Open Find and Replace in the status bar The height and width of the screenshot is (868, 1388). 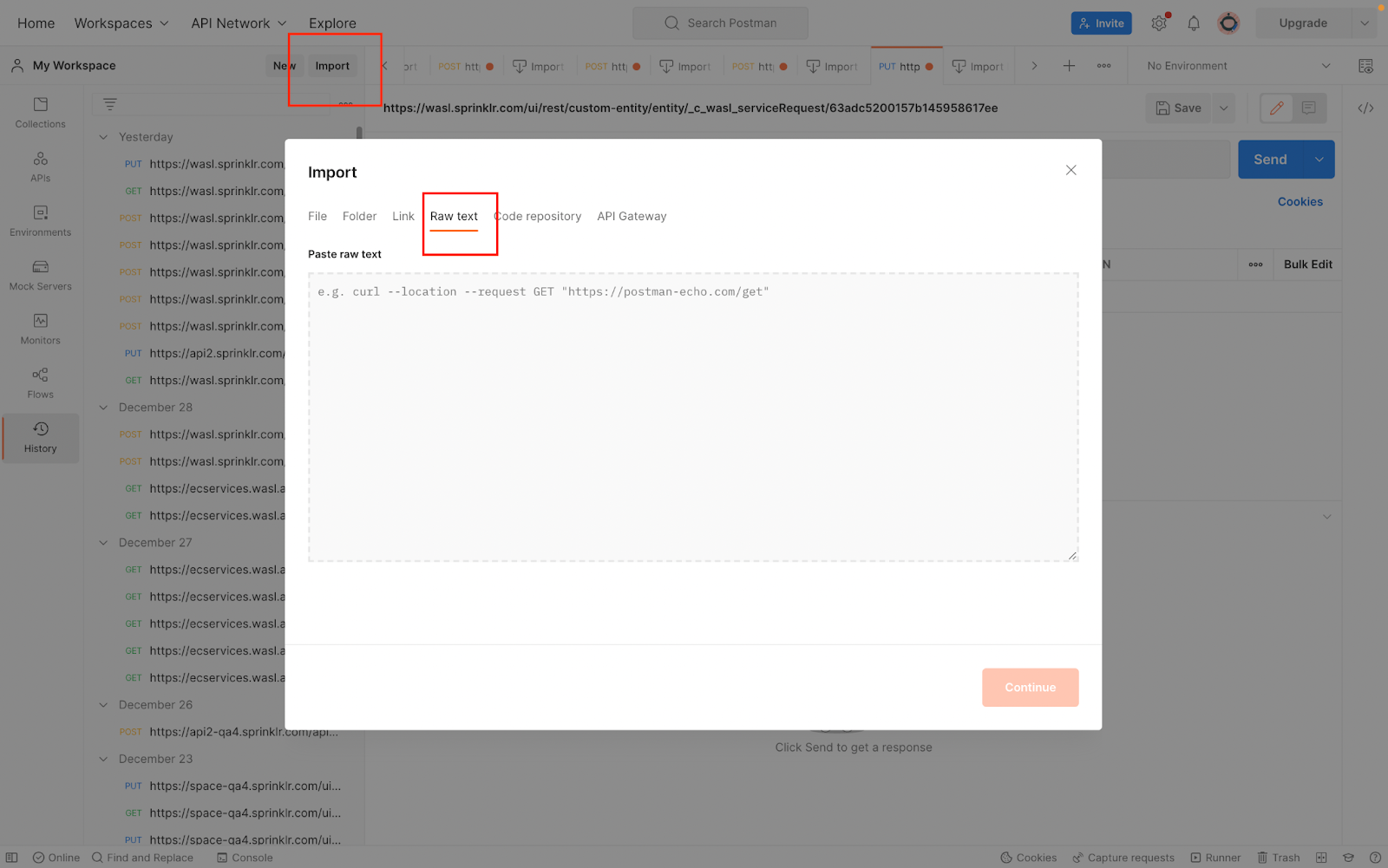click(x=142, y=858)
